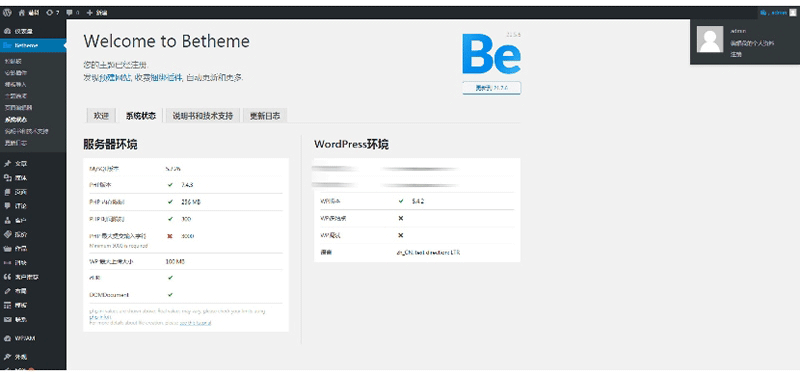The image size is (800, 374).
Task: Click small avatar in top admin bar
Action: (792, 12)
